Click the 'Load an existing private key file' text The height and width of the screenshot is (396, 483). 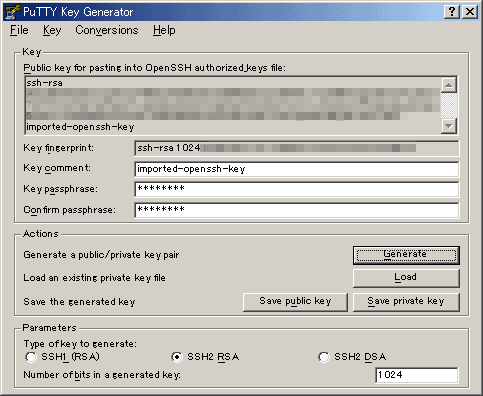tap(94, 278)
